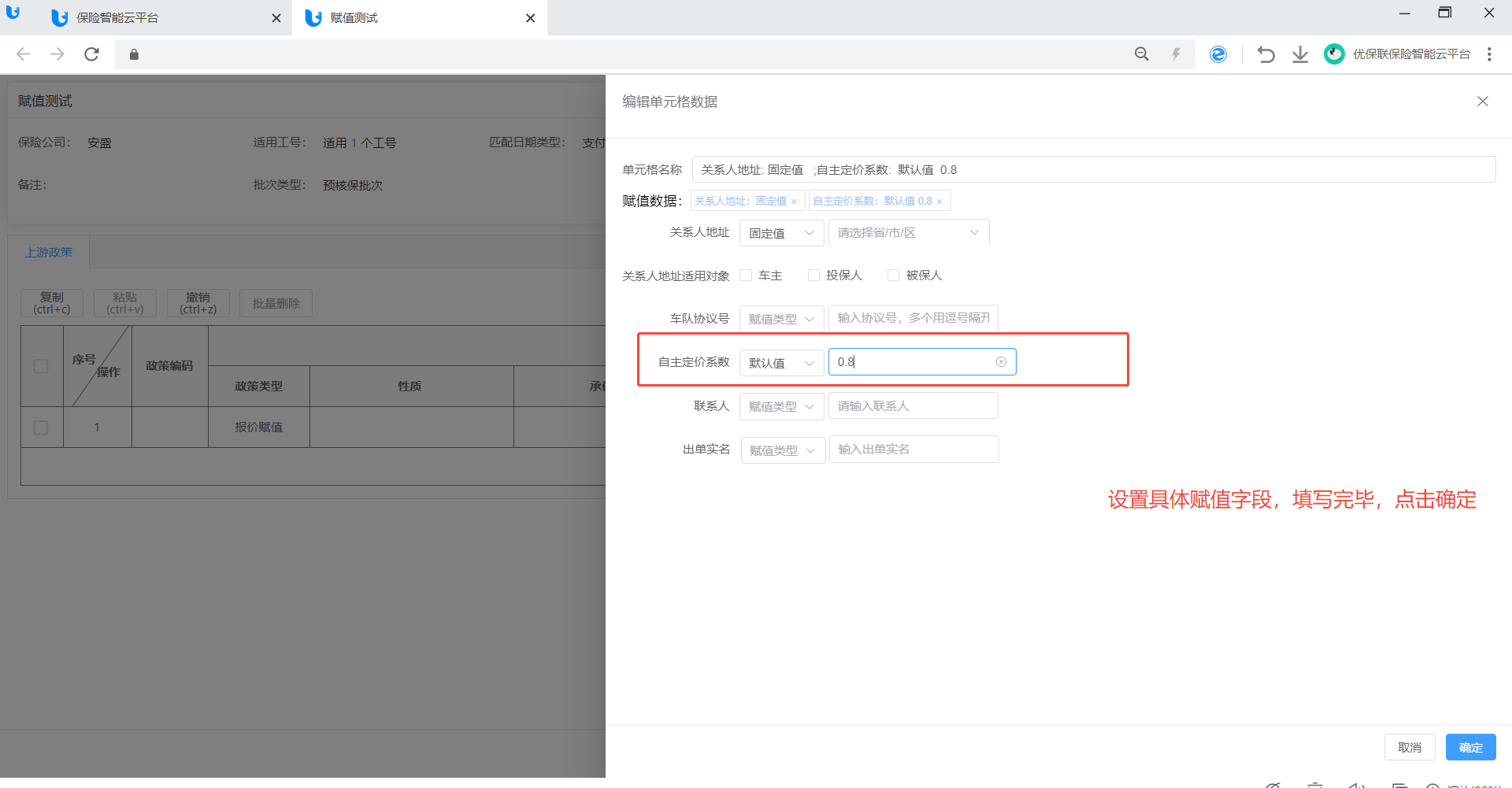This screenshot has height=788, width=1512.
Task: Open the 请选择省/市/区 region selector
Action: pyautogui.click(x=909, y=233)
